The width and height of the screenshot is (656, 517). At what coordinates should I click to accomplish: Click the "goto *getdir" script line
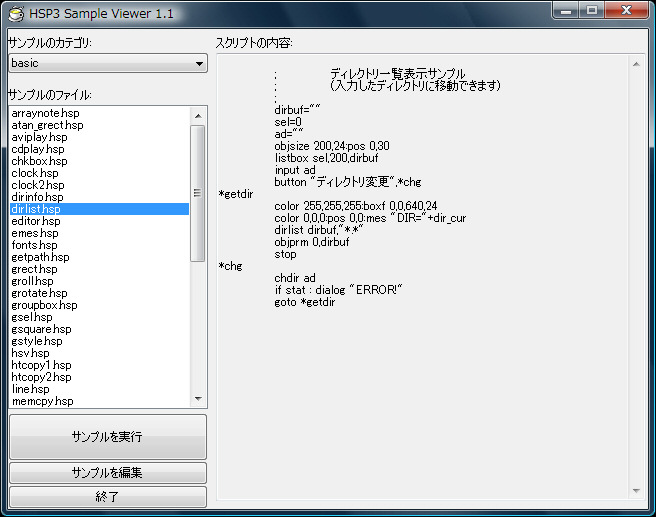(305, 302)
